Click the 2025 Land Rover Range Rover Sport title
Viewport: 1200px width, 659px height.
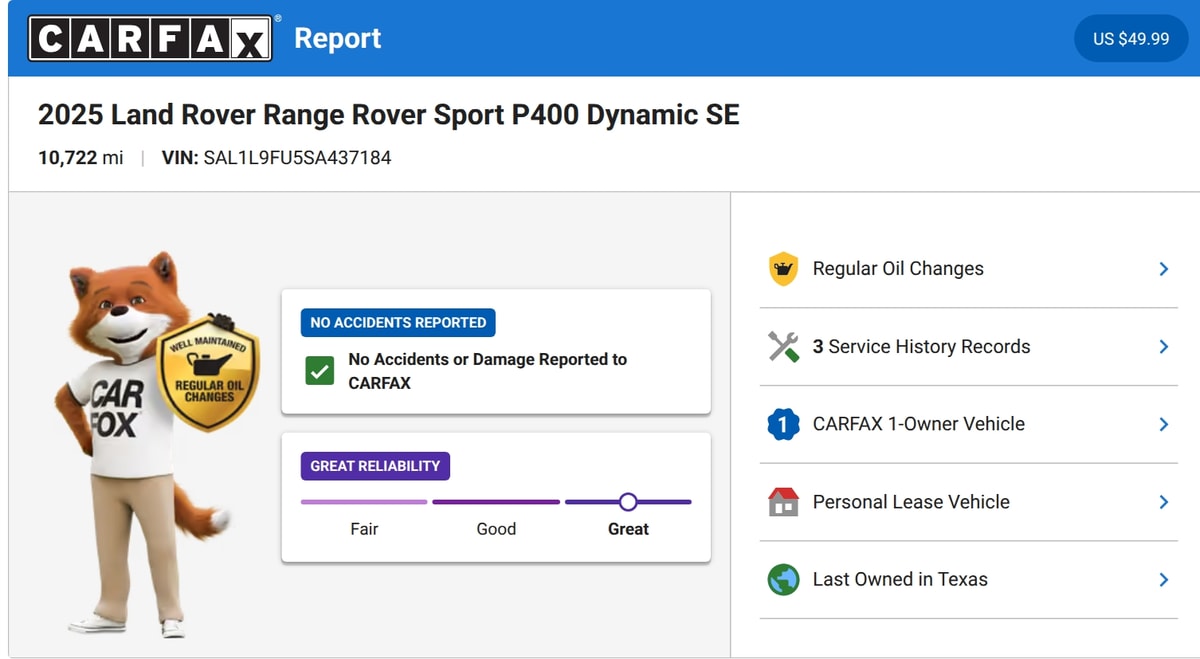[x=389, y=115]
